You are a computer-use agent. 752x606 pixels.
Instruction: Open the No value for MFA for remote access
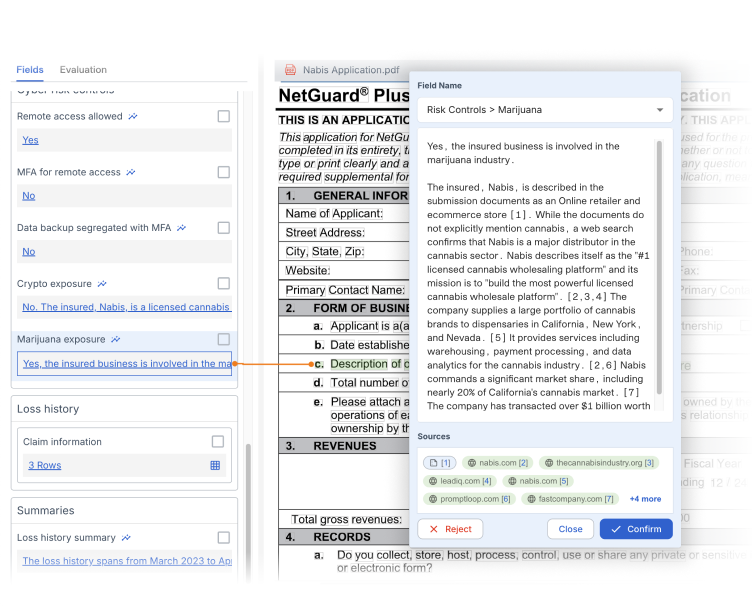click(29, 196)
